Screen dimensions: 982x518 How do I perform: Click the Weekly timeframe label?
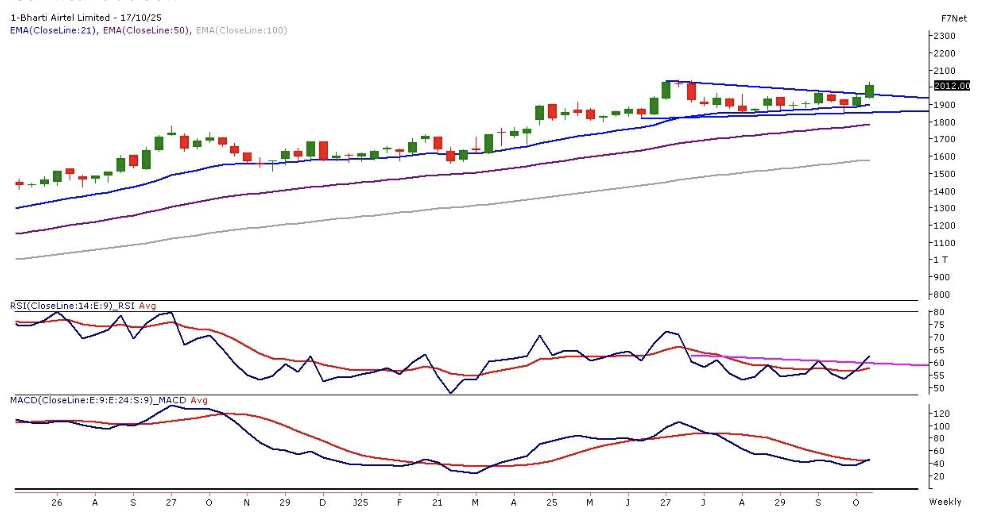[946, 501]
